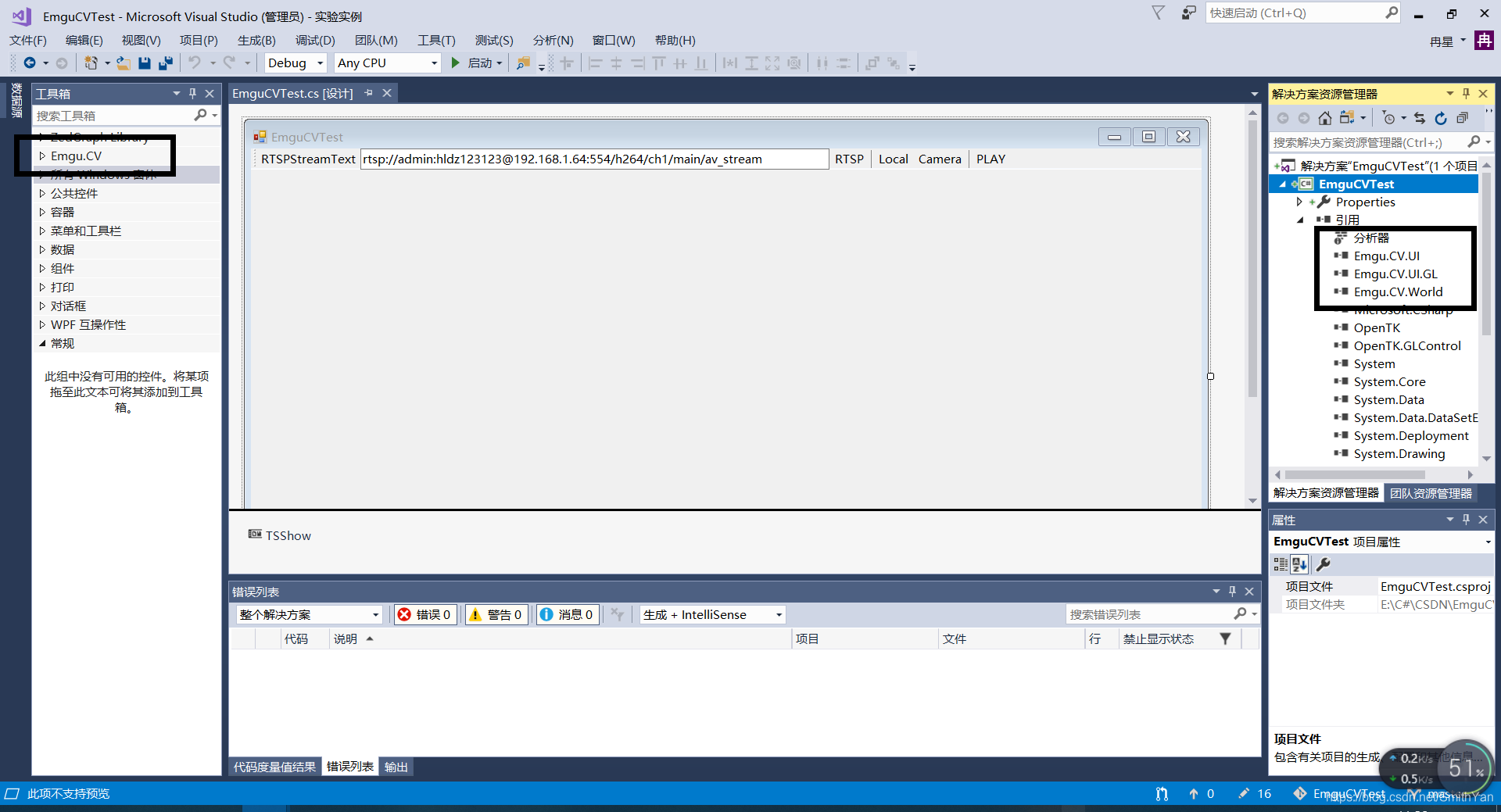
Task: Click Solution Explorer view switch icon
Action: [1347, 118]
